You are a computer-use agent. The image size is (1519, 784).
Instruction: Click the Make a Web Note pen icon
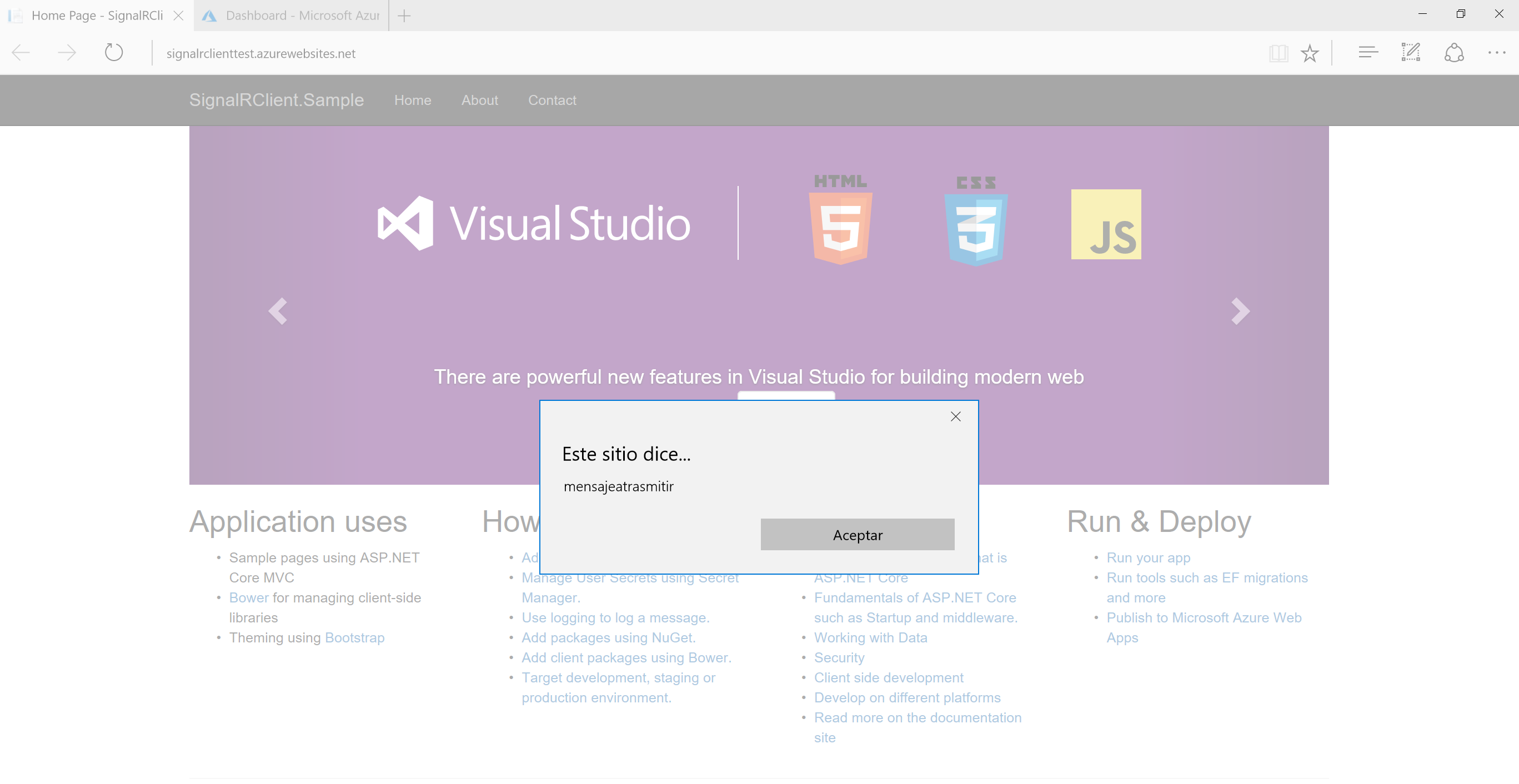(1411, 53)
